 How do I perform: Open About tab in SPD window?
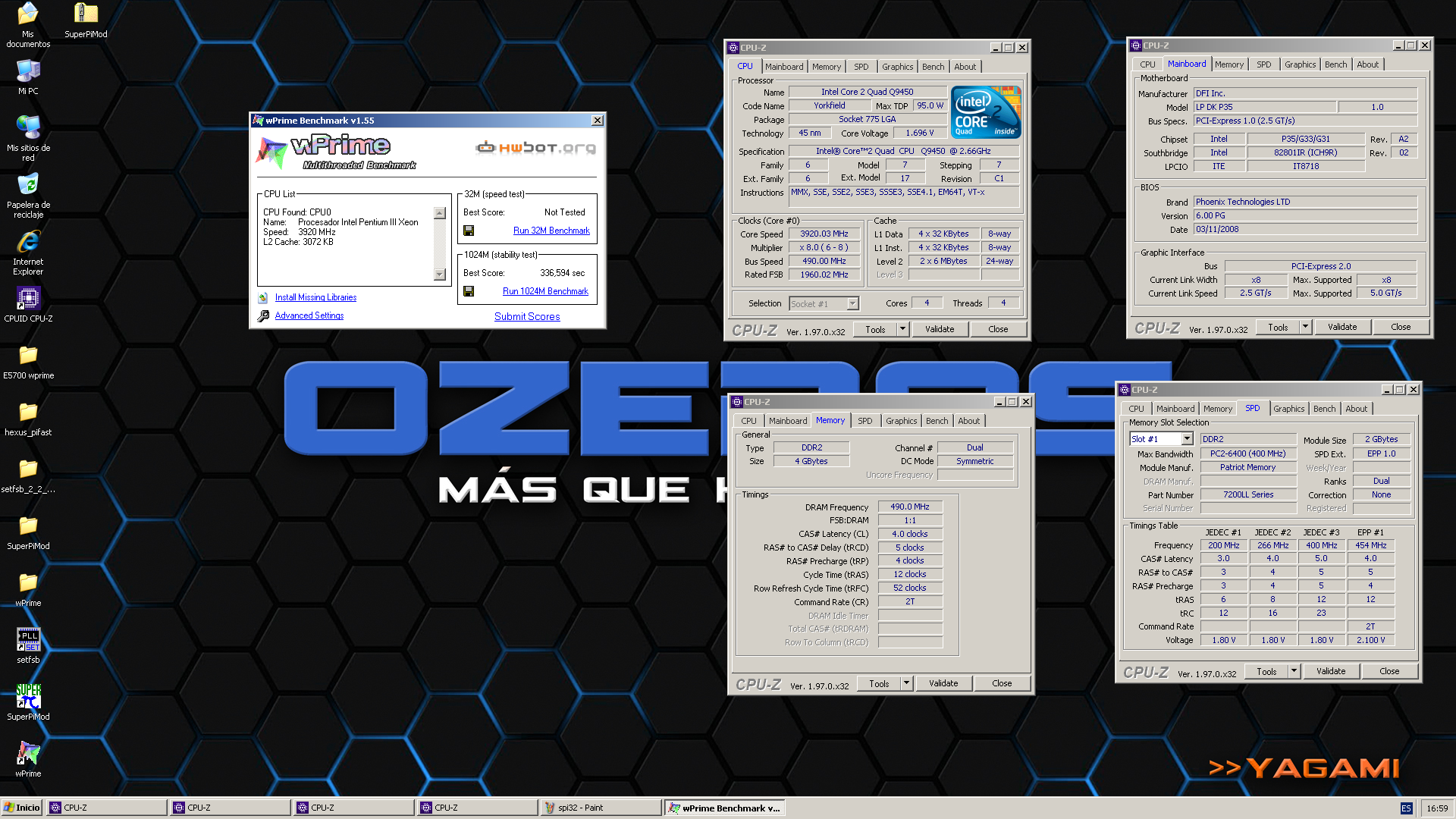pos(1356,409)
